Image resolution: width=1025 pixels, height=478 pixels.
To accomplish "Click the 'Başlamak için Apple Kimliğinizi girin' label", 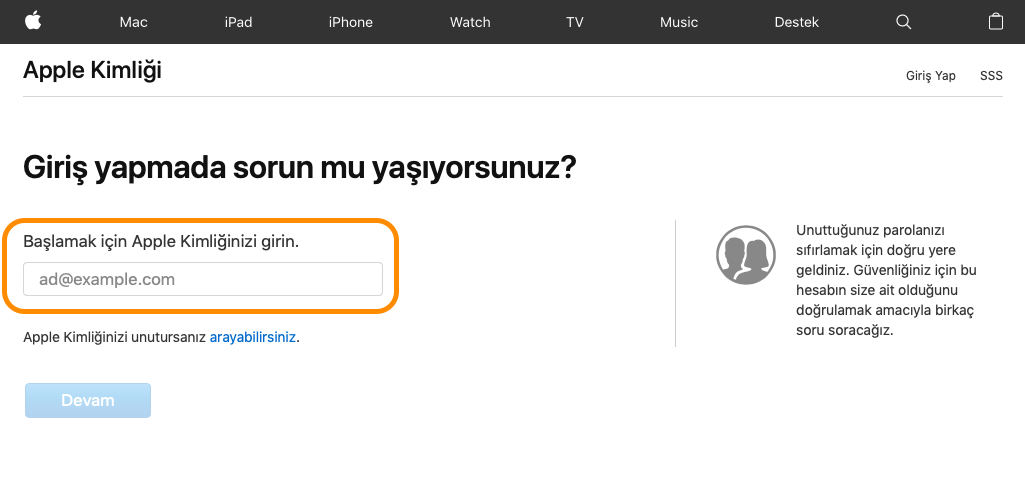I will 161,241.
